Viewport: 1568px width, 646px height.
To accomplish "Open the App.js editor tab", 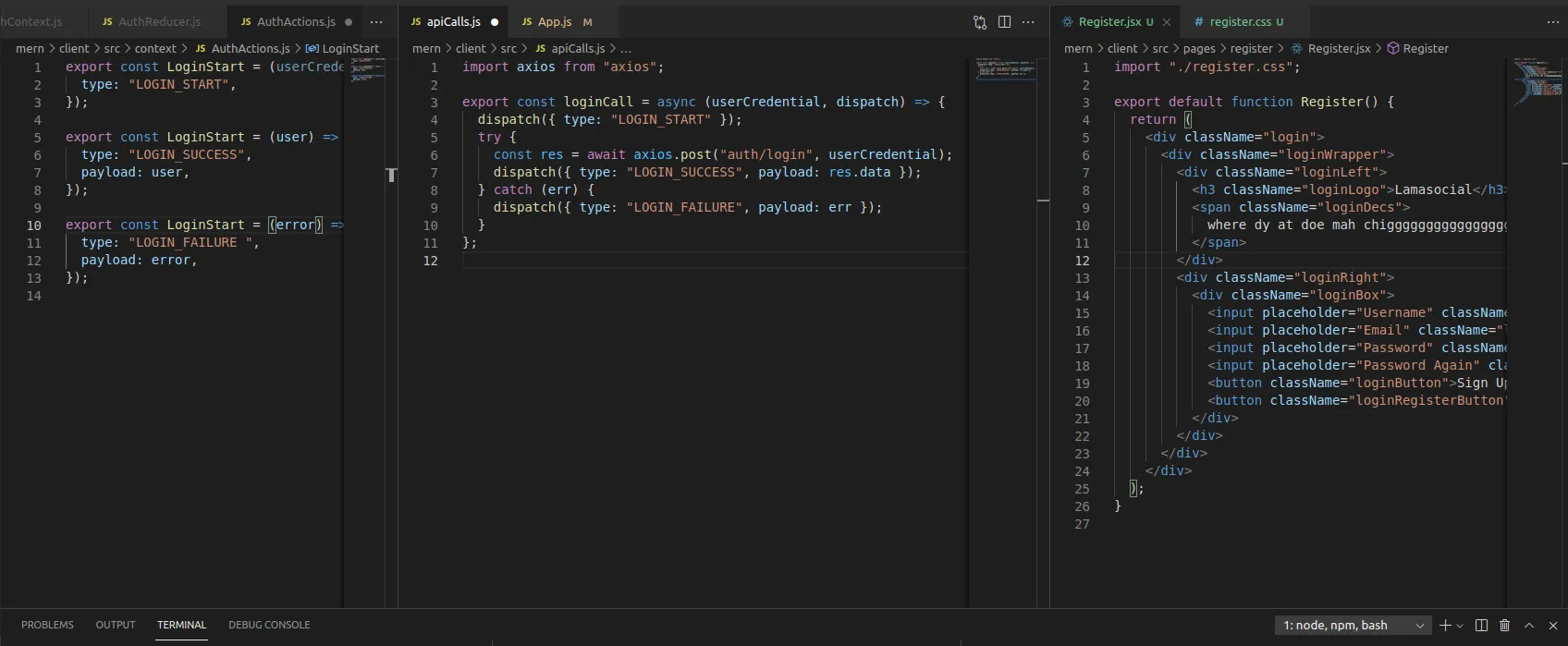I will 555,22.
